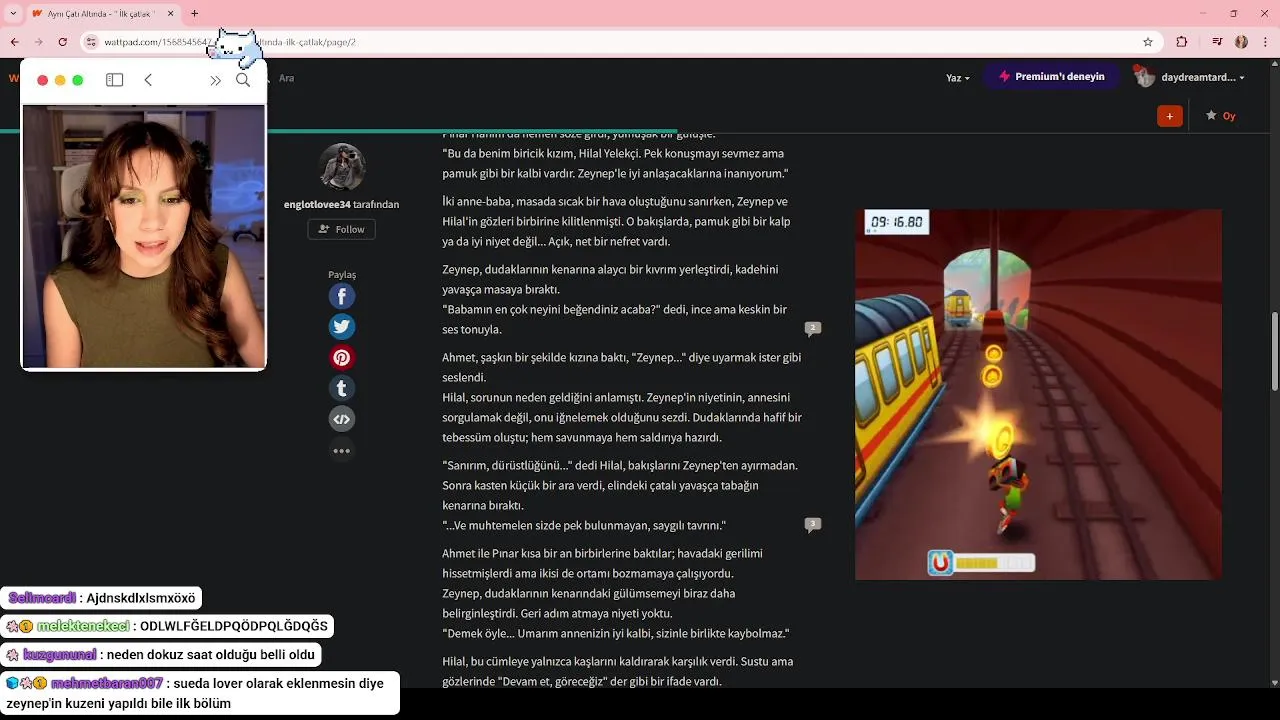Open the Chrome extensions puzzle icon

coord(1182,42)
